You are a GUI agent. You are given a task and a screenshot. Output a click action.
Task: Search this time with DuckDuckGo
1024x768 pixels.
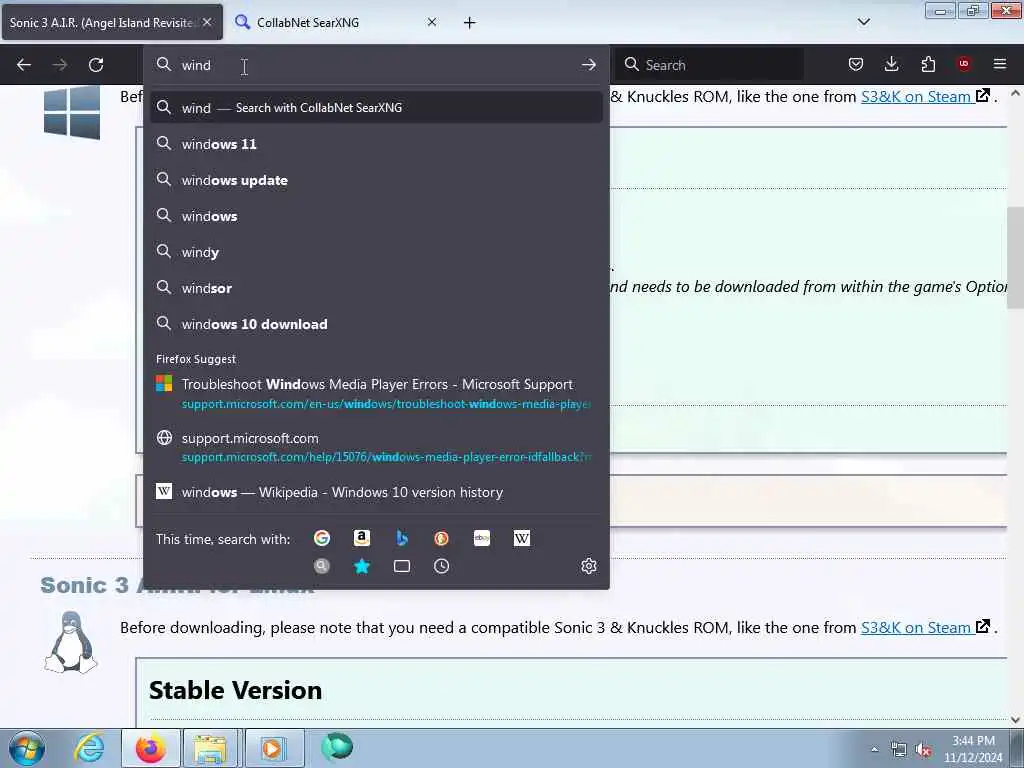click(x=441, y=538)
